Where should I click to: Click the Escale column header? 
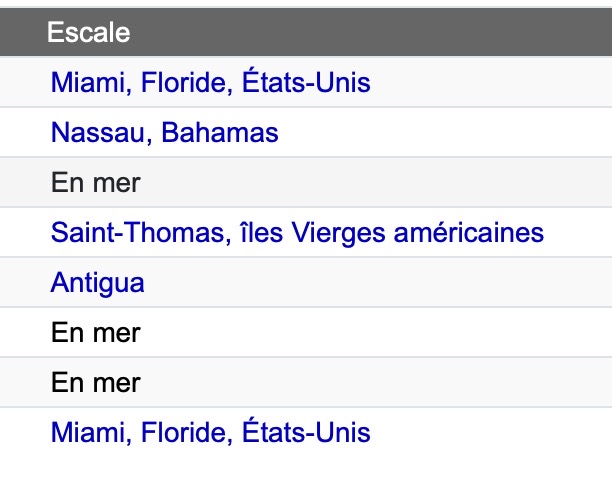(x=89, y=32)
